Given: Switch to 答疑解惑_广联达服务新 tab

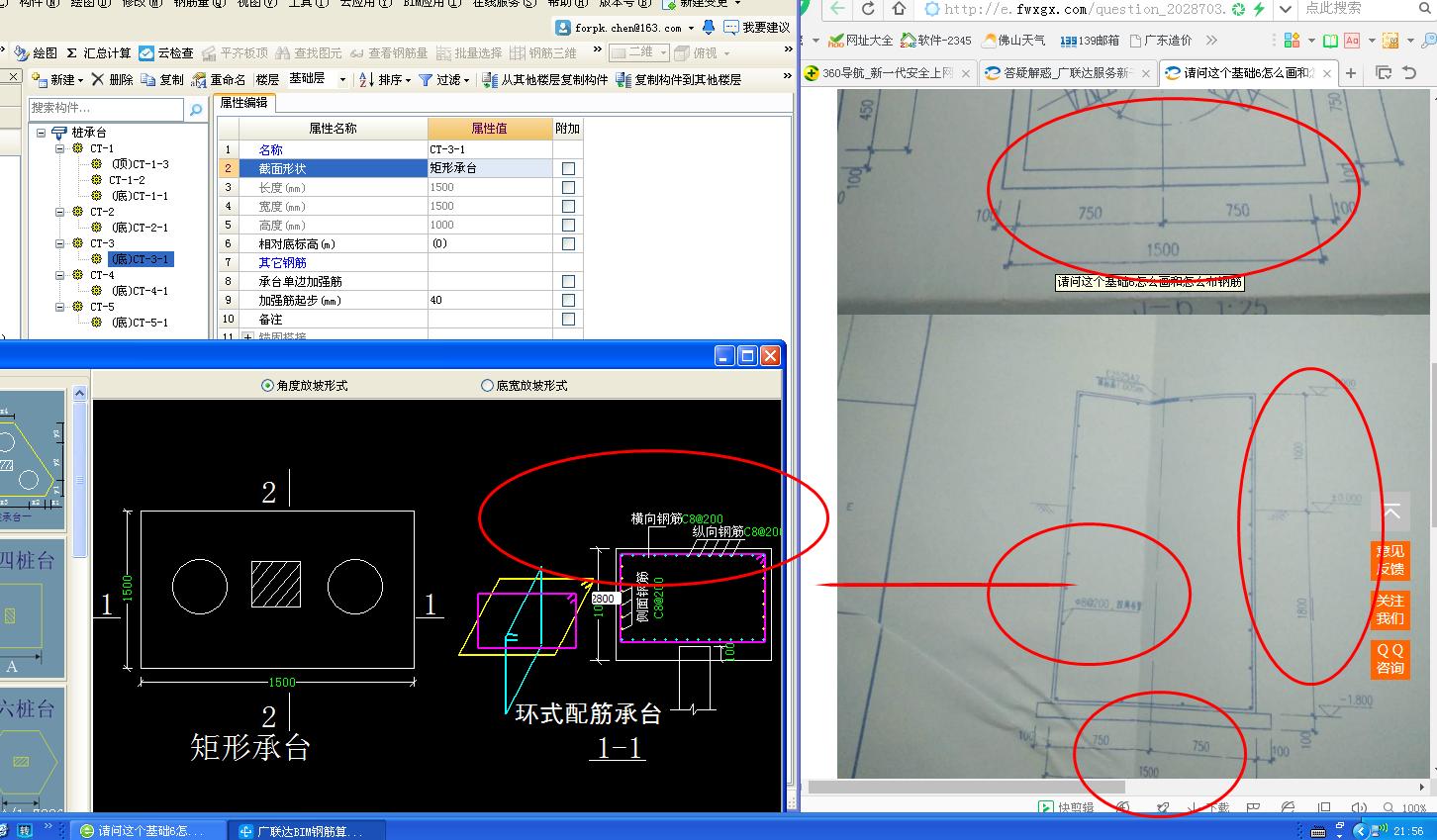Looking at the screenshot, I should coord(1067,73).
